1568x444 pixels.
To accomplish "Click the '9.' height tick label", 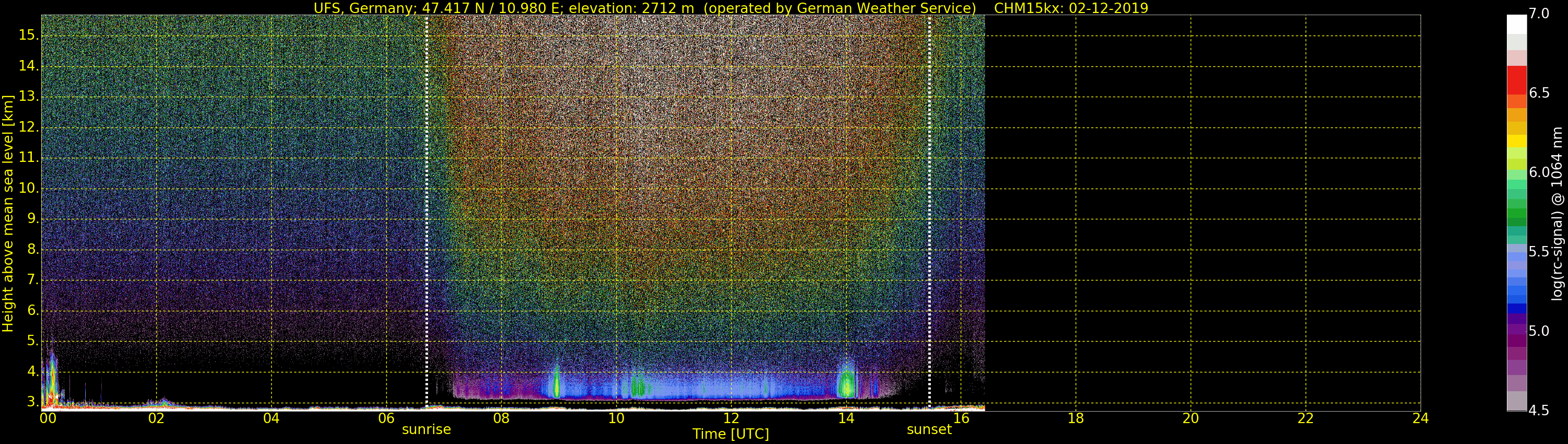I will [33, 218].
